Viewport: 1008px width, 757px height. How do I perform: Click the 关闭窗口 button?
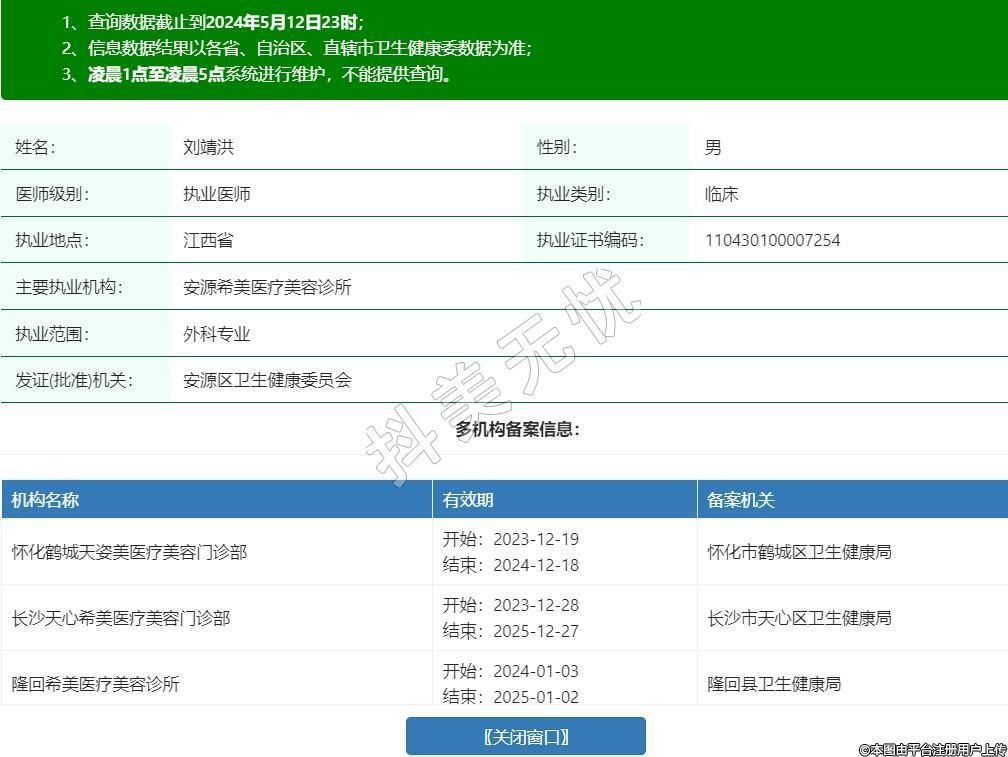525,737
